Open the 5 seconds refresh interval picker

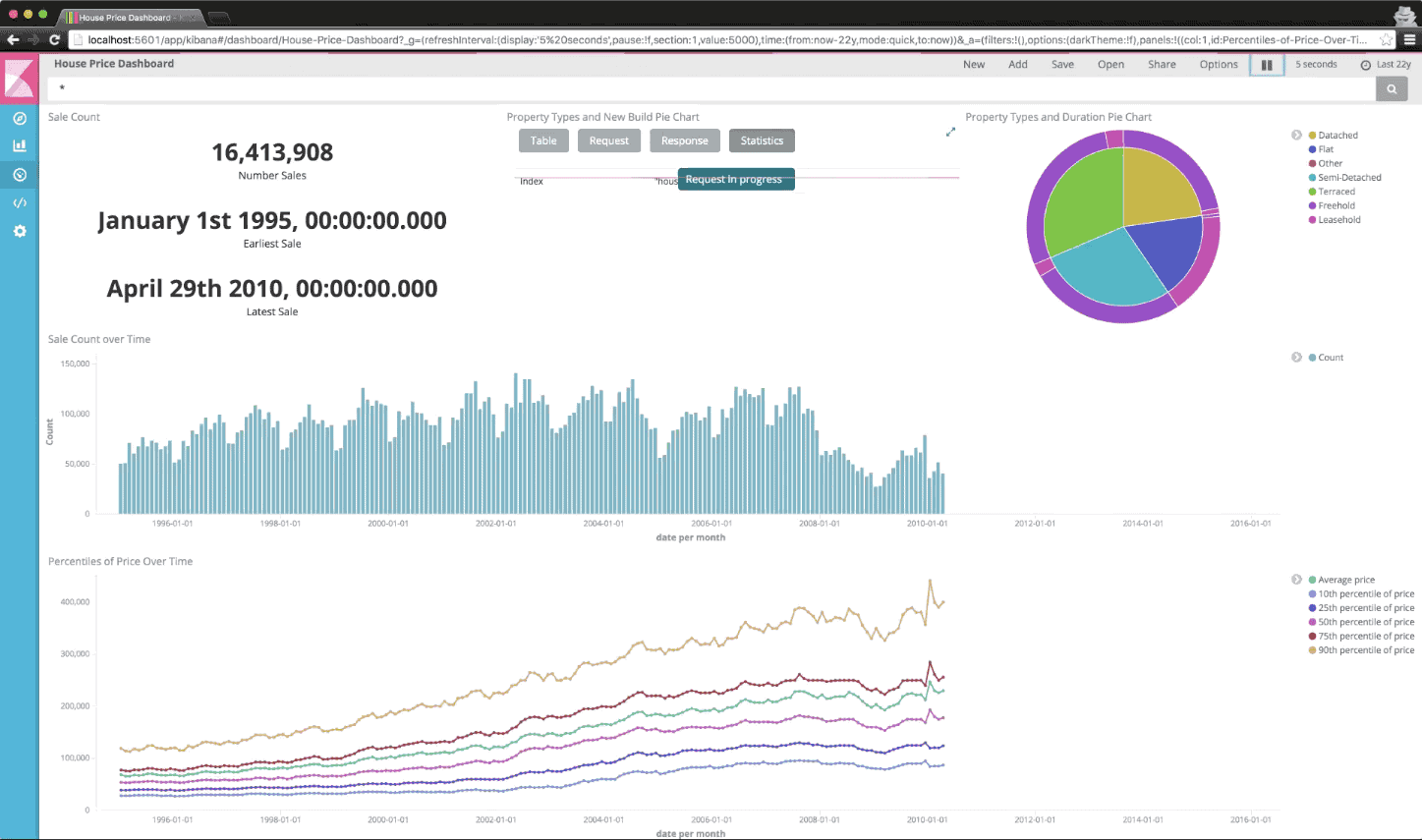1316,65
